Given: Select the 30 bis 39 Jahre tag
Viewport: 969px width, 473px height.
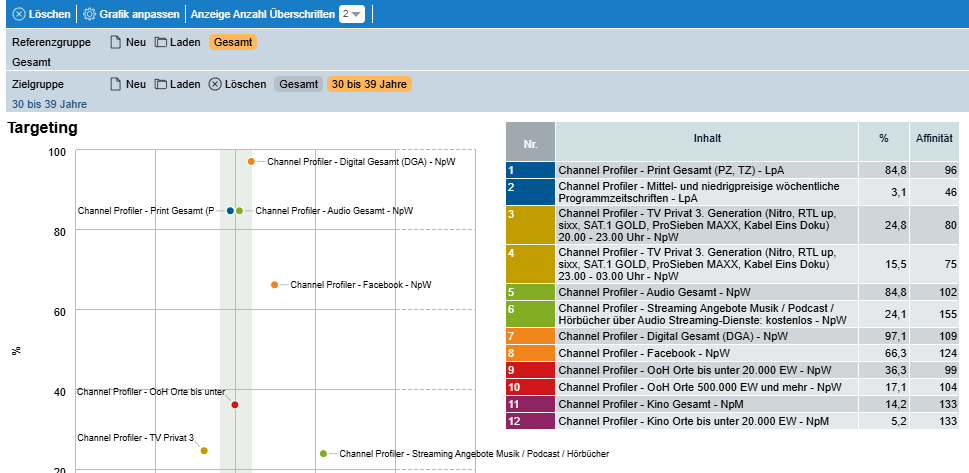Looking at the screenshot, I should [369, 84].
